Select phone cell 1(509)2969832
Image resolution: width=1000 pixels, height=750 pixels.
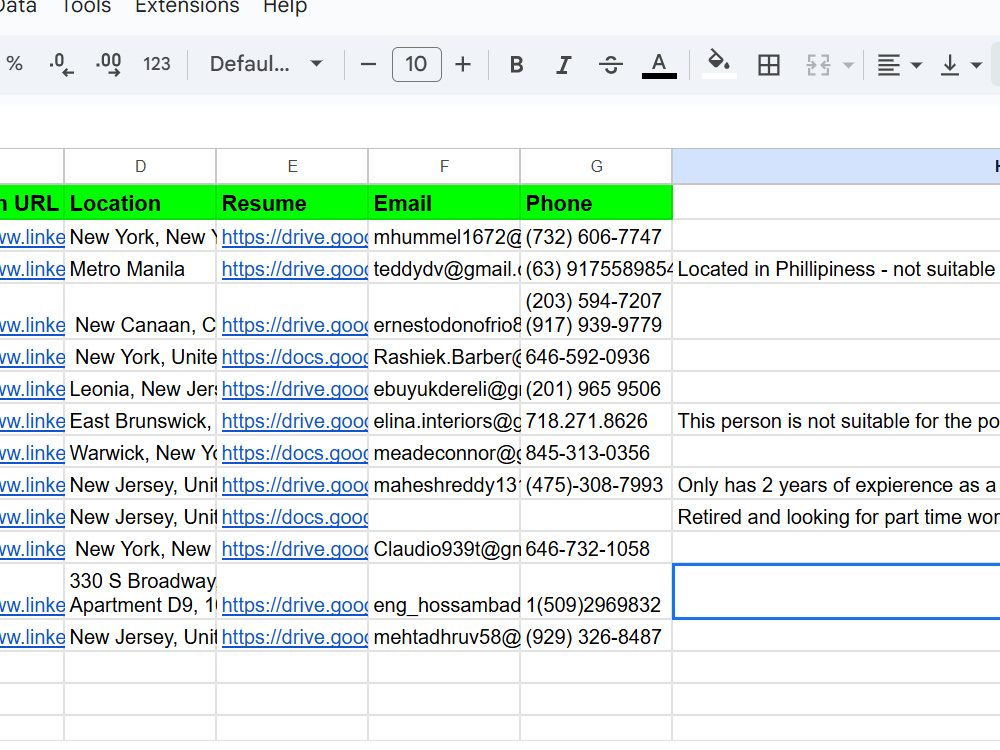(x=596, y=592)
